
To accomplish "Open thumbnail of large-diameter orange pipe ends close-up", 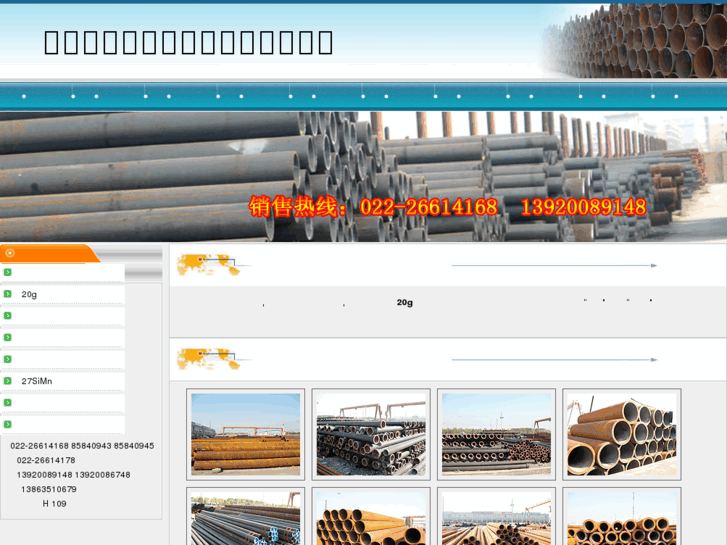I will 621,434.
